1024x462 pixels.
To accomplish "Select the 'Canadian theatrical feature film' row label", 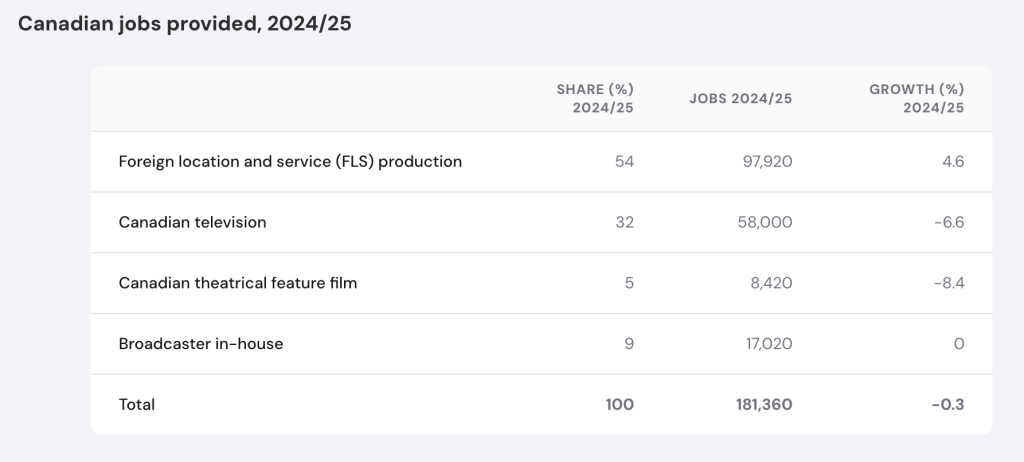I will pyautogui.click(x=237, y=283).
